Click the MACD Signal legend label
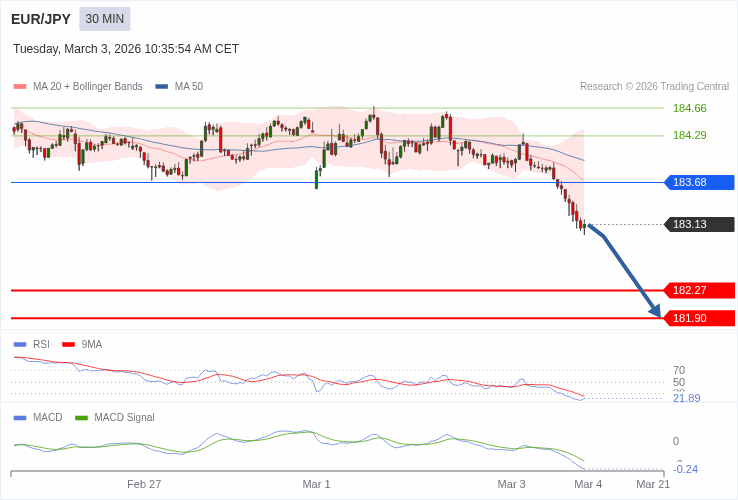 pyautogui.click(x=124, y=418)
